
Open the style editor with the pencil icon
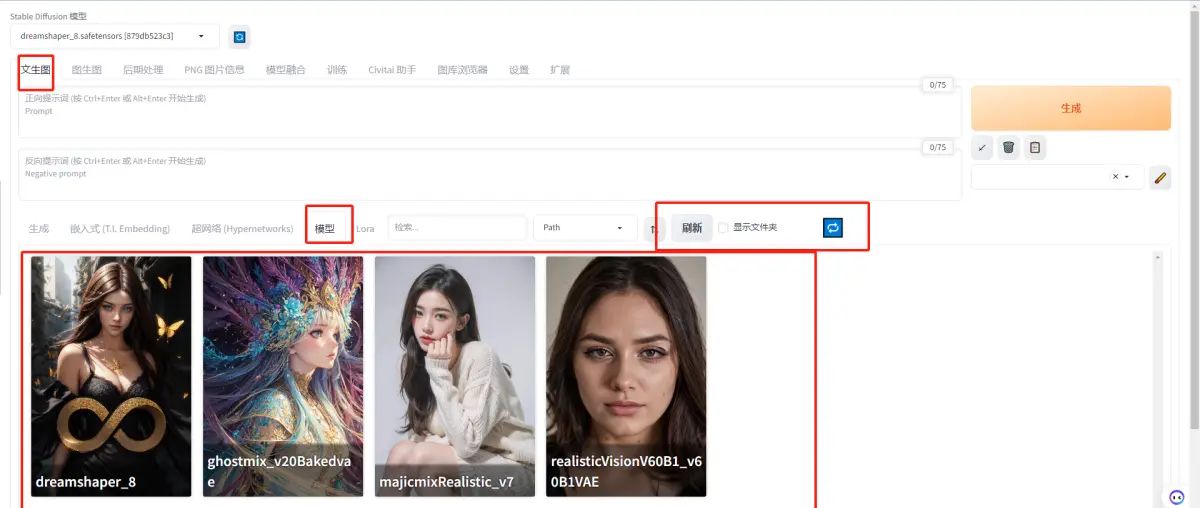pyautogui.click(x=1160, y=178)
